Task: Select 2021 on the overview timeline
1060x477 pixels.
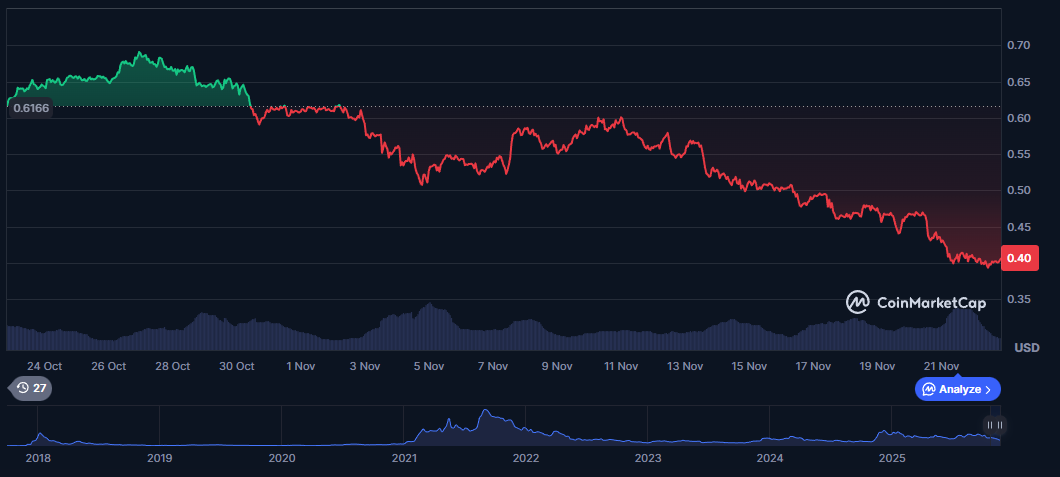Action: pyautogui.click(x=404, y=458)
